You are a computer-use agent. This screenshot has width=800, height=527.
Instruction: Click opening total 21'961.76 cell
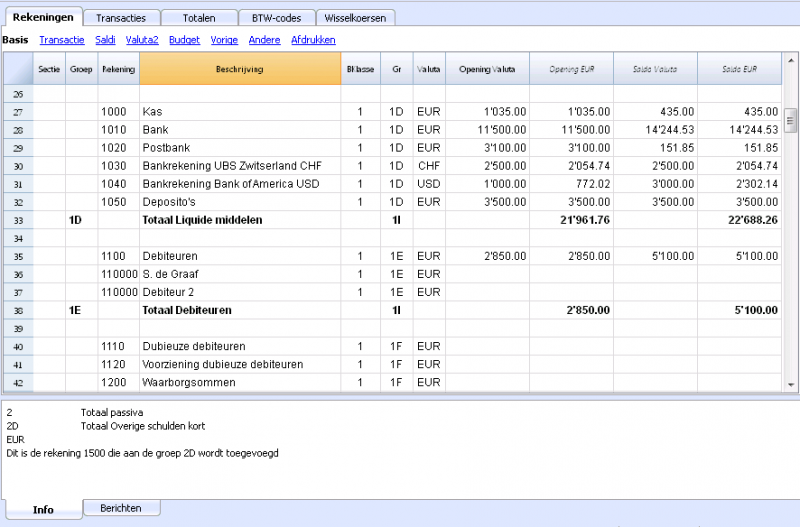(571, 220)
